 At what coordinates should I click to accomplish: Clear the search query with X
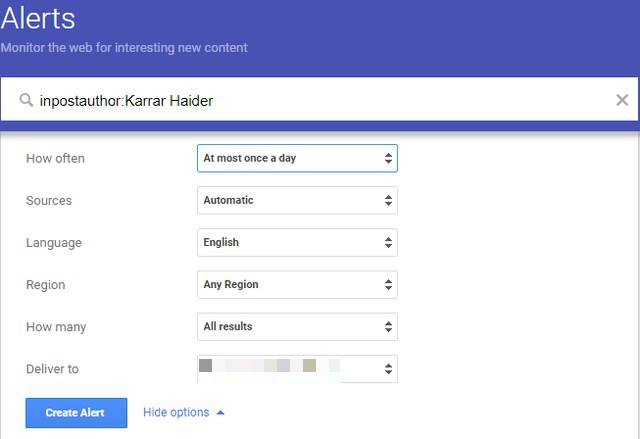coord(622,100)
